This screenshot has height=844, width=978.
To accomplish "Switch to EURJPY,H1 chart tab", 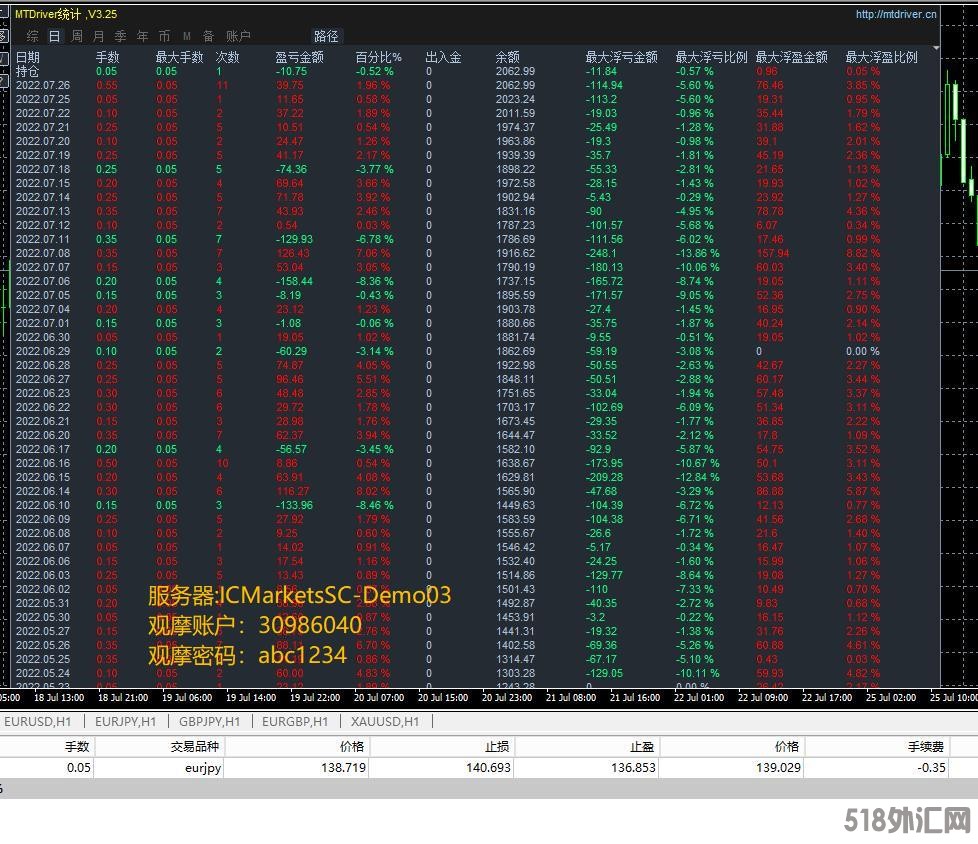I will [x=125, y=722].
